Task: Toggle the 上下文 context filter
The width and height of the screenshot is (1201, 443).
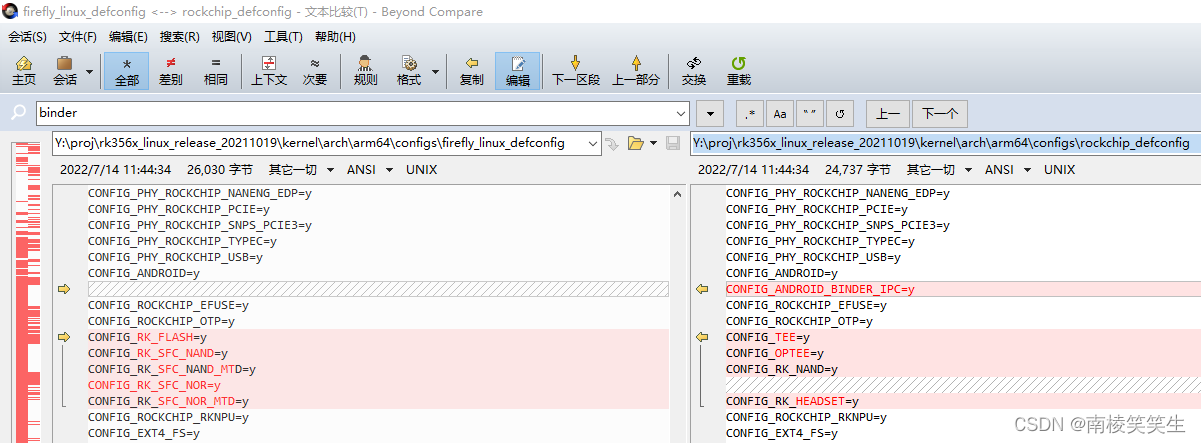Action: pyautogui.click(x=269, y=71)
